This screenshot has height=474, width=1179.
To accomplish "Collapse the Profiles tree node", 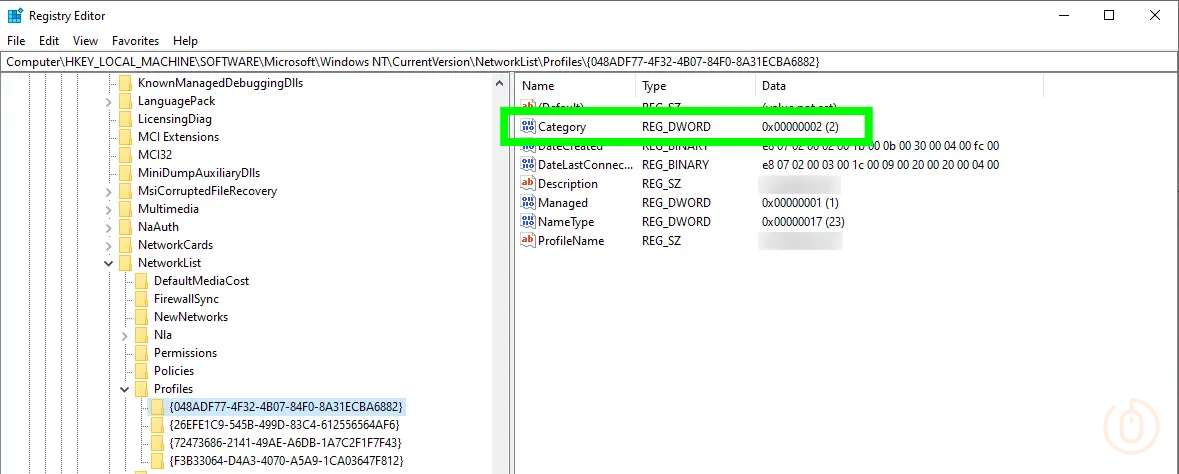I will pyautogui.click(x=125, y=389).
